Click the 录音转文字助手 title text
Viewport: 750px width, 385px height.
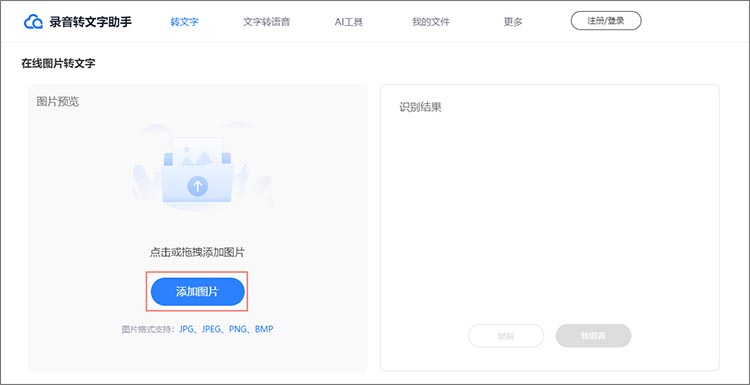pos(90,22)
